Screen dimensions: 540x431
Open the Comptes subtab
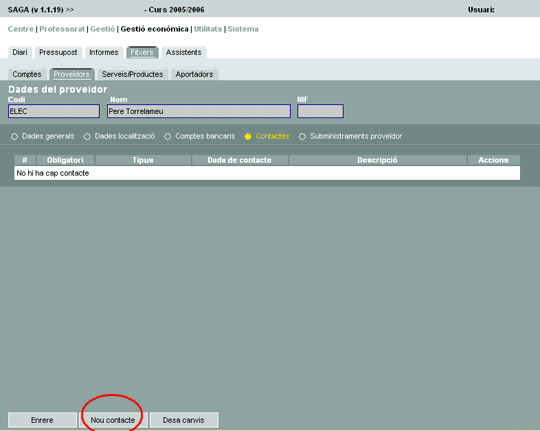pyautogui.click(x=27, y=74)
